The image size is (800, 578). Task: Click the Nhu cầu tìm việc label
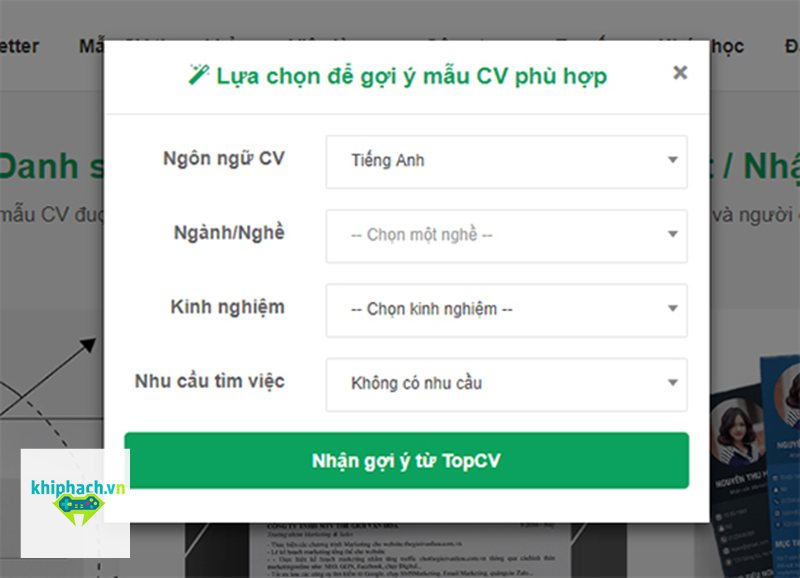(209, 381)
